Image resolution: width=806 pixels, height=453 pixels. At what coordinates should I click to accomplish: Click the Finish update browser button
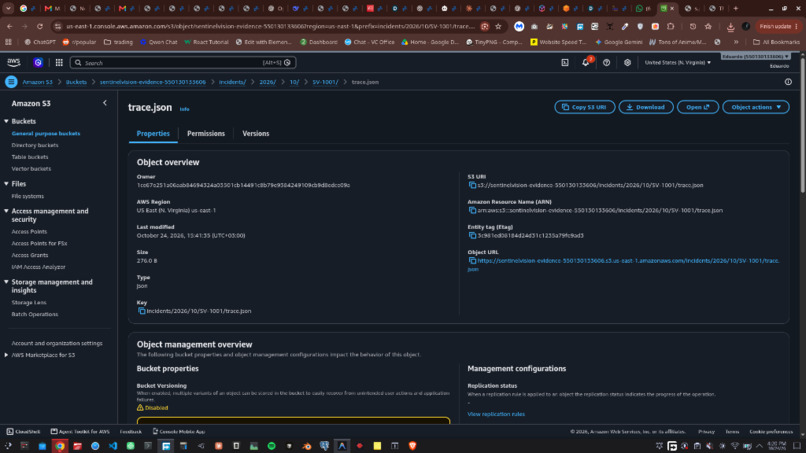[x=778, y=26]
